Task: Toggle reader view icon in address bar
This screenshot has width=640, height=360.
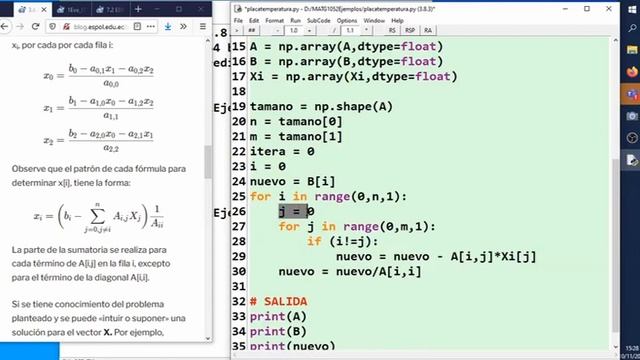Action: pos(137,27)
